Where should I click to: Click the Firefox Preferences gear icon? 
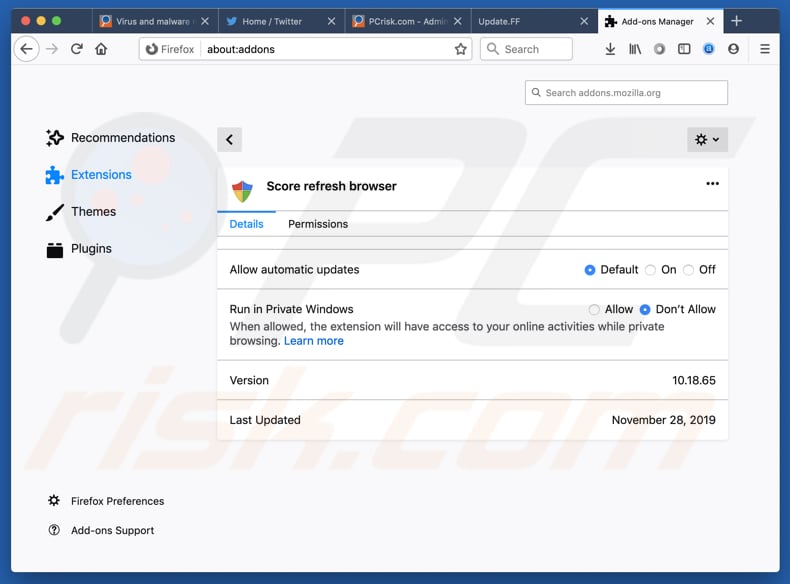(x=54, y=500)
